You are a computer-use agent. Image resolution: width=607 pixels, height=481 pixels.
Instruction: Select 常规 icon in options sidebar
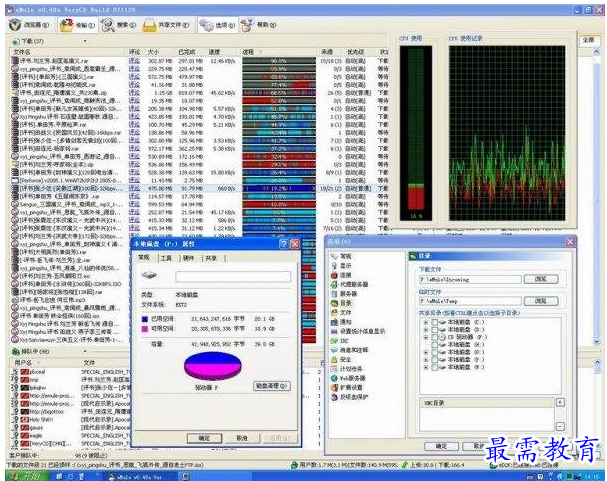[x=334, y=256]
